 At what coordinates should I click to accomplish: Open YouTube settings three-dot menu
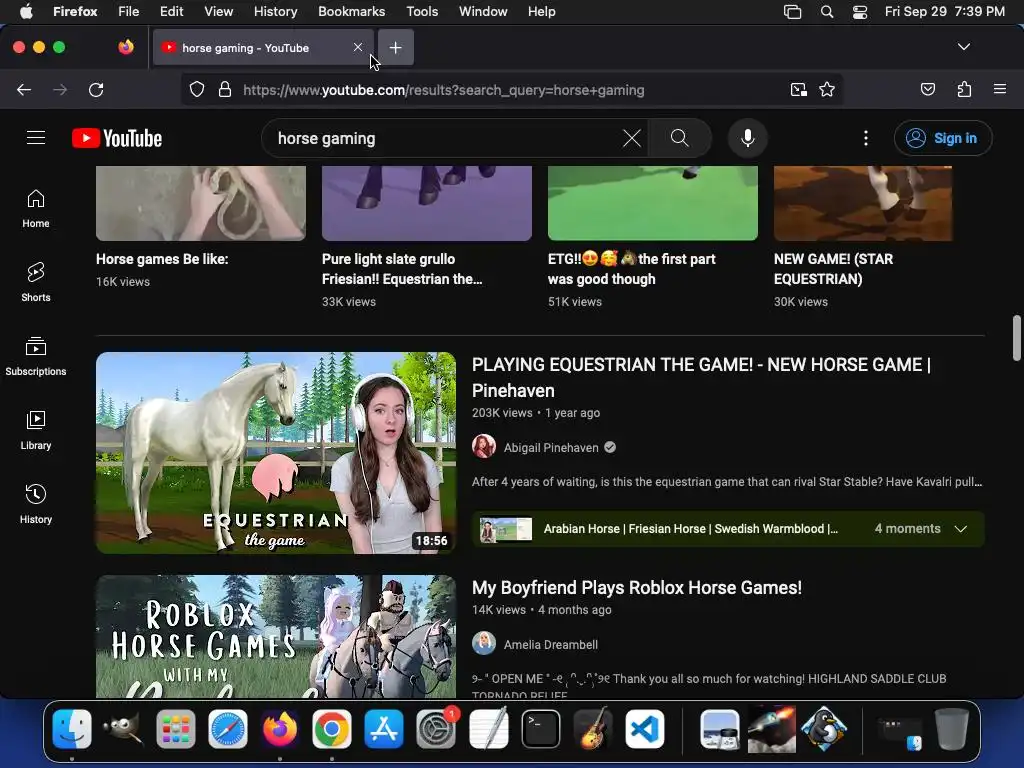click(x=866, y=138)
